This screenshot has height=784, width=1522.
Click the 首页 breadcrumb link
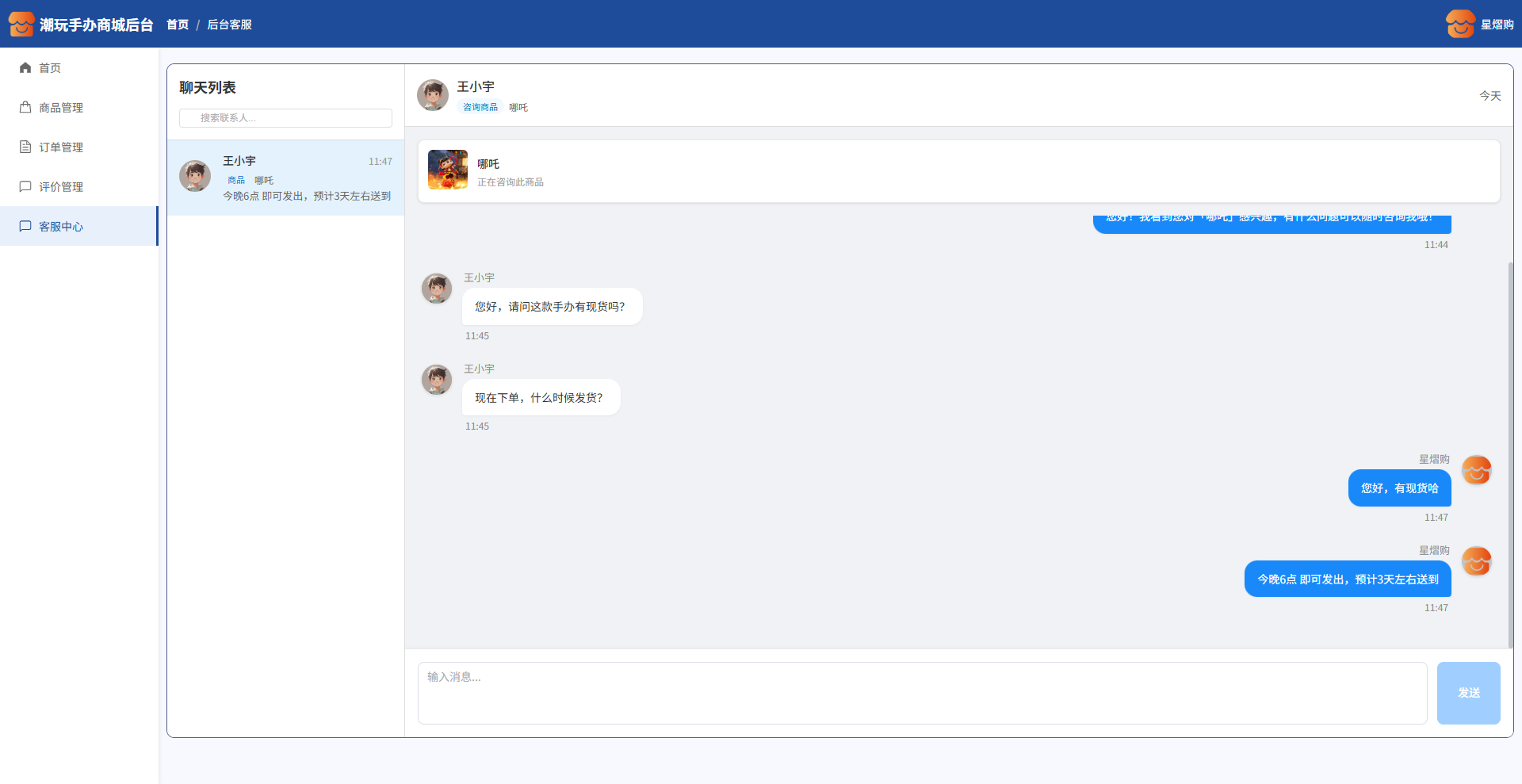pyautogui.click(x=178, y=25)
